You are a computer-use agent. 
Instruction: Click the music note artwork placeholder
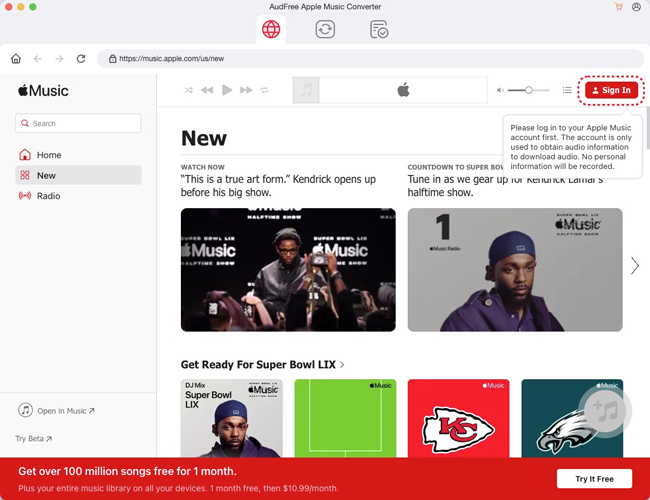click(306, 90)
